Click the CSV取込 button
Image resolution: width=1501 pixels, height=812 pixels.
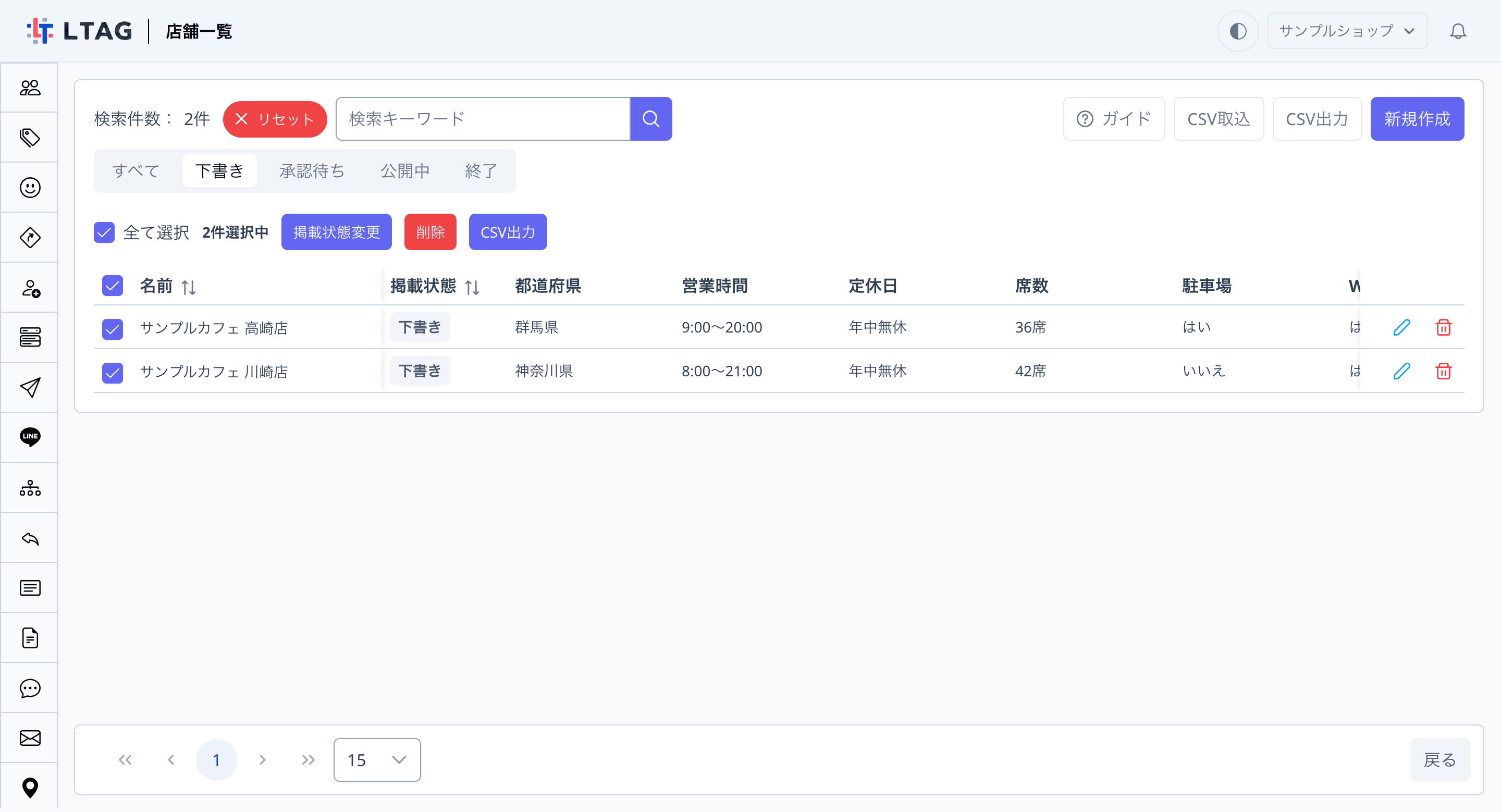point(1218,119)
